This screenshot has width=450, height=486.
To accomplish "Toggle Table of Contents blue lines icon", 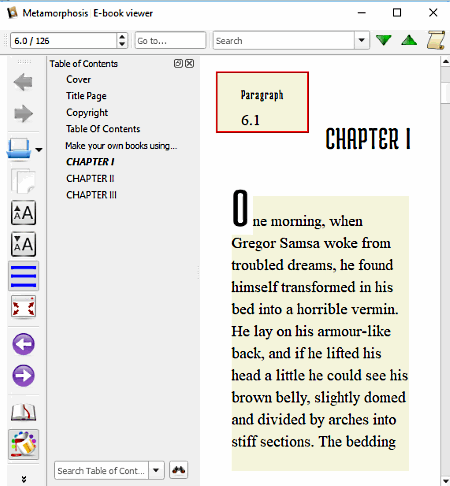I will [23, 276].
